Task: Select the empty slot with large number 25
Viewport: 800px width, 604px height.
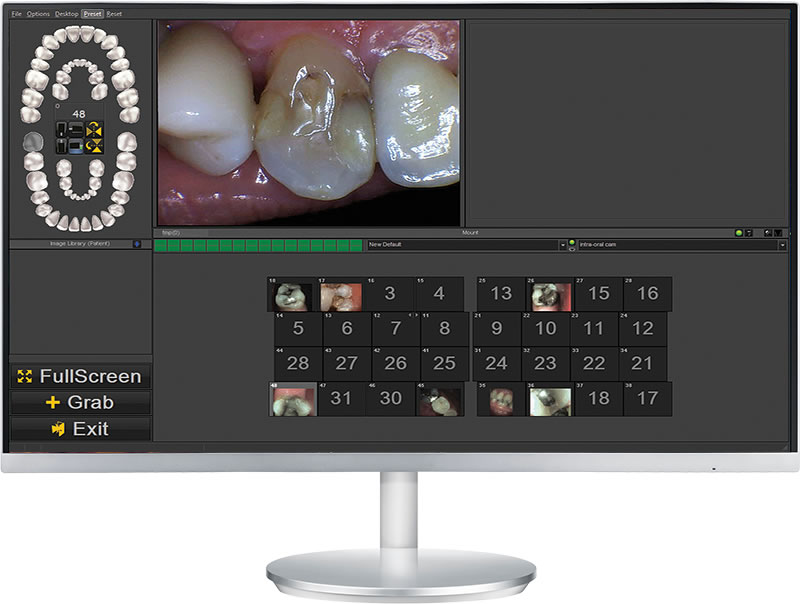Action: pyautogui.click(x=444, y=364)
